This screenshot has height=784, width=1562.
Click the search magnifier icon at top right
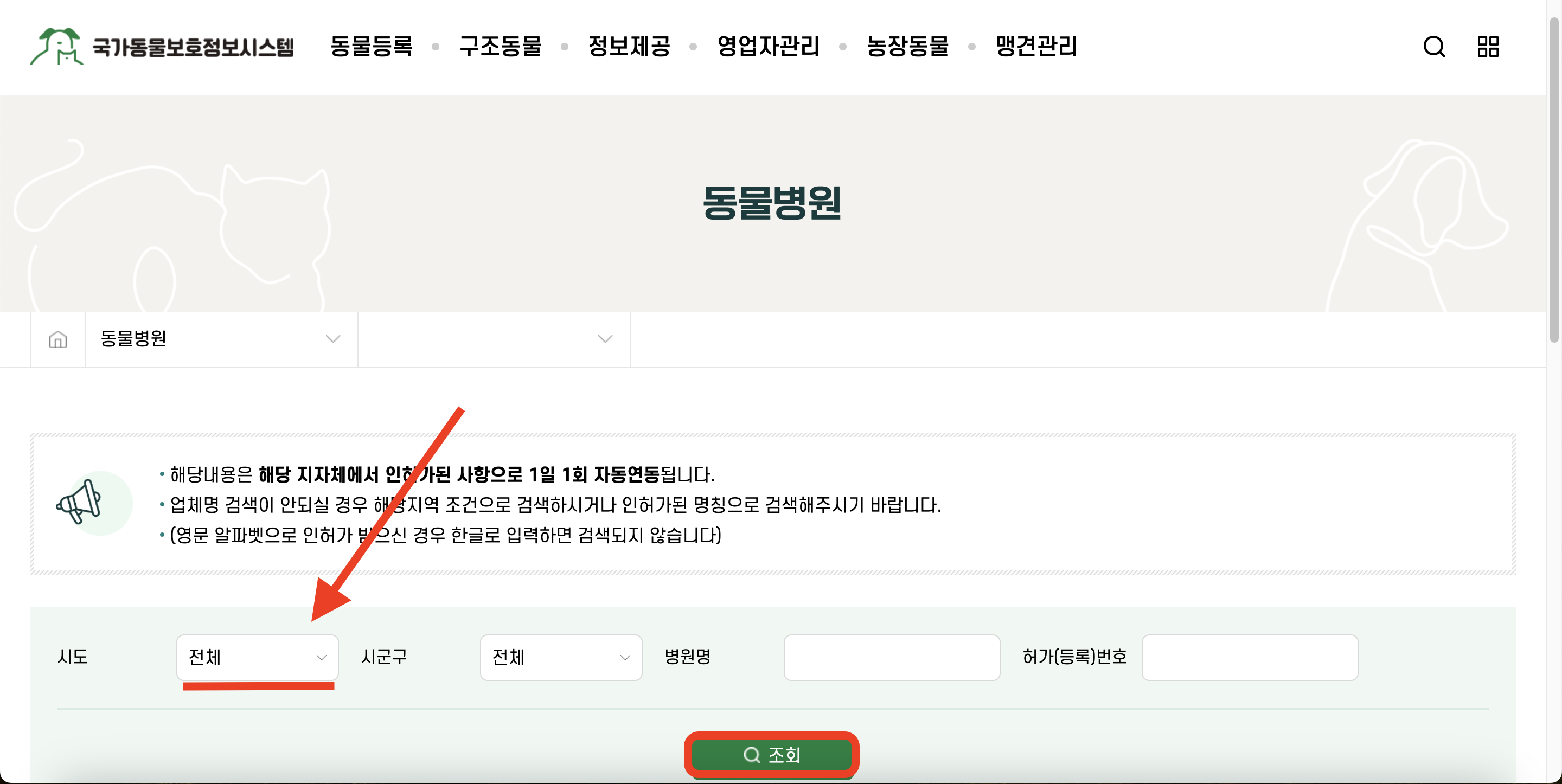tap(1435, 47)
